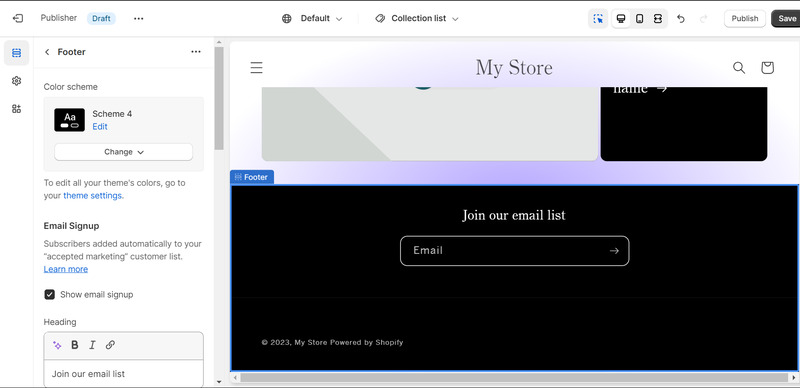Open the Footer section options menu
Image resolution: width=800 pixels, height=388 pixels.
coord(196,52)
